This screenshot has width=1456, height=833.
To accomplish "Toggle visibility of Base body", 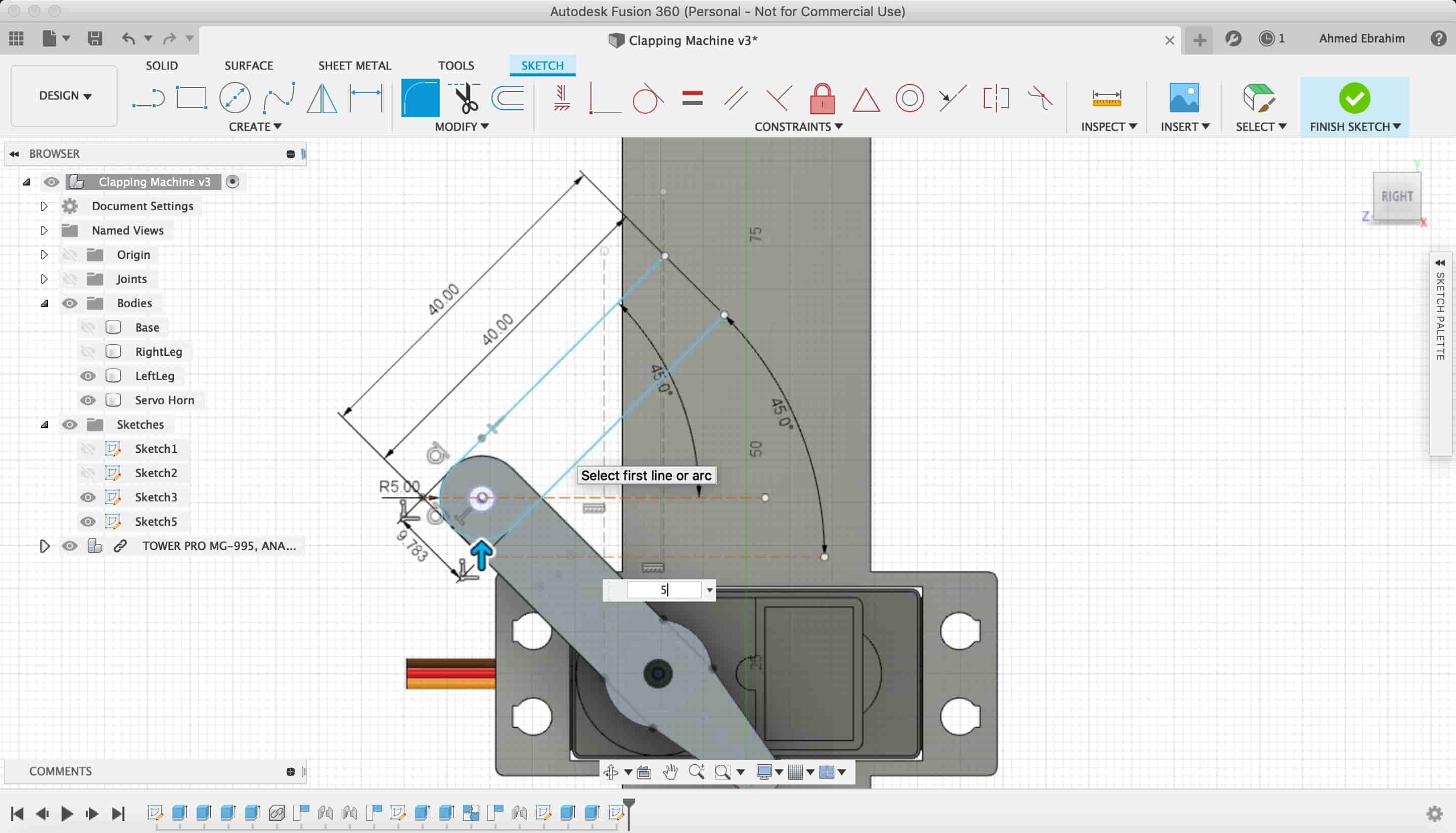I will [87, 327].
